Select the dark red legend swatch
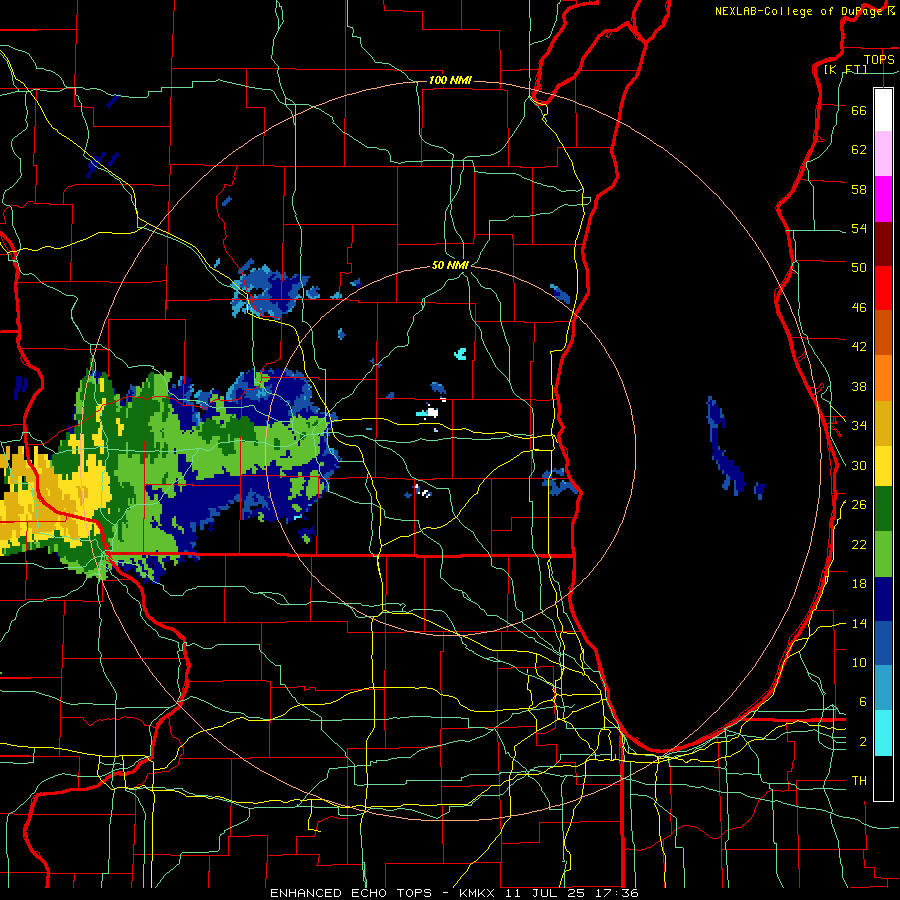 coord(883,244)
